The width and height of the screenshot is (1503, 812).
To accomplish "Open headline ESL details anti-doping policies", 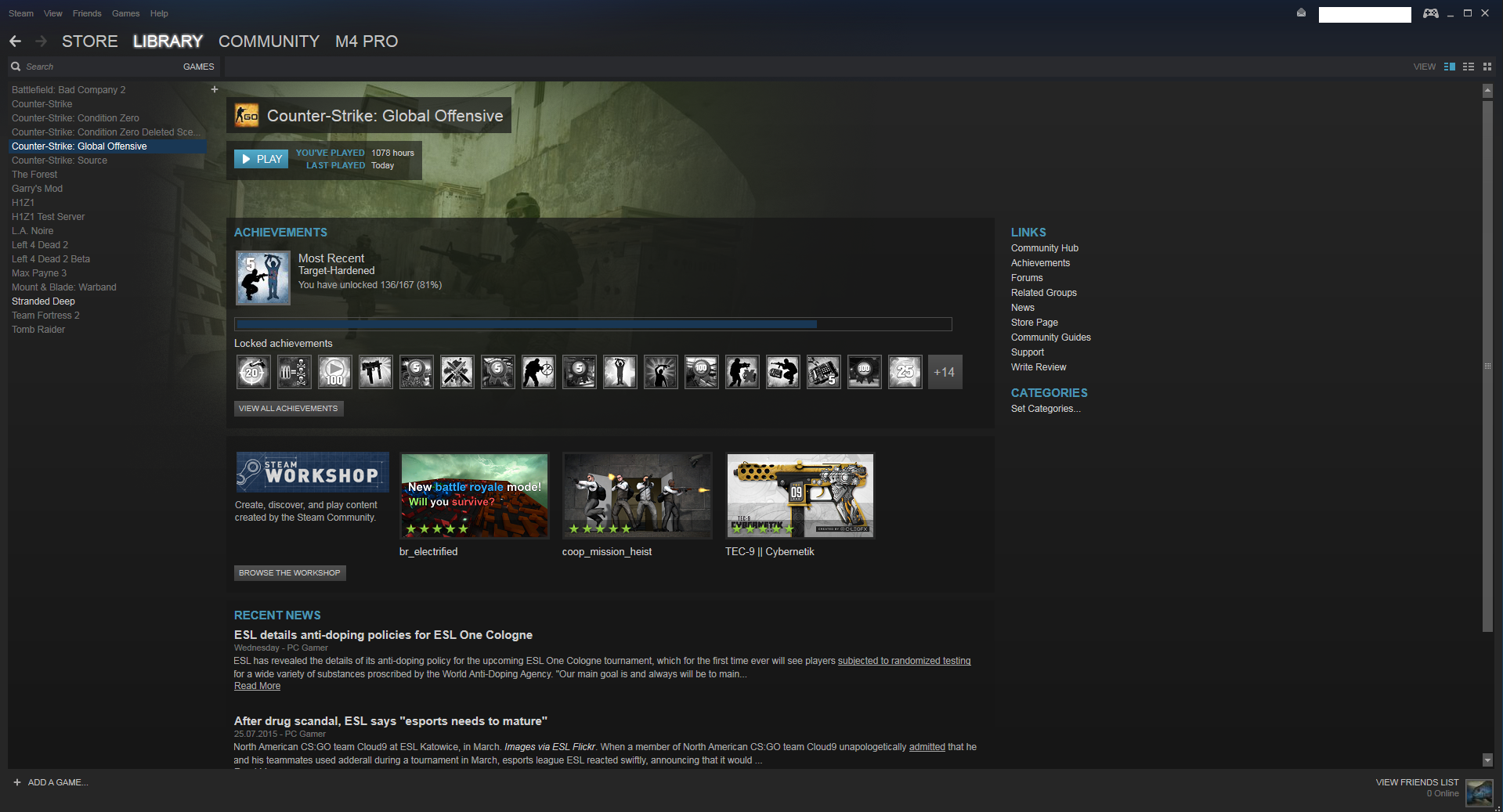I will (x=383, y=635).
